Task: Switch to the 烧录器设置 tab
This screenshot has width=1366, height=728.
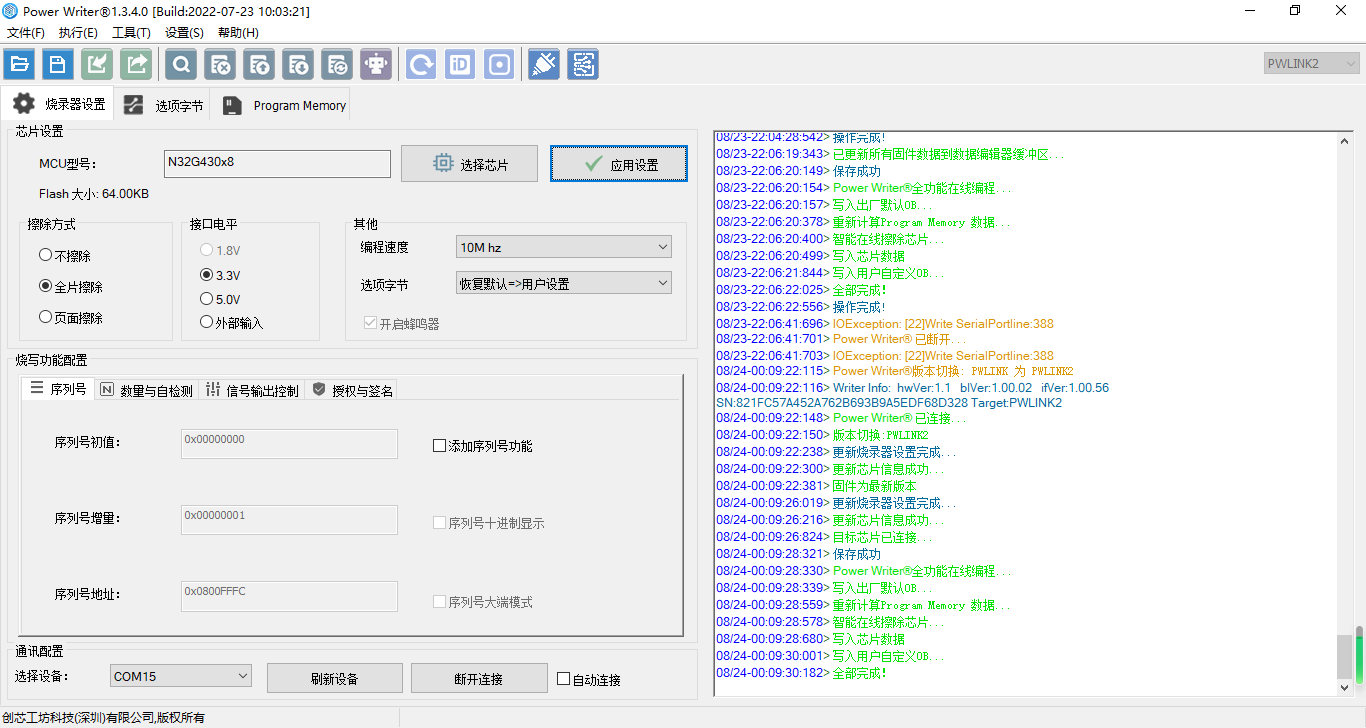Action: click(58, 104)
